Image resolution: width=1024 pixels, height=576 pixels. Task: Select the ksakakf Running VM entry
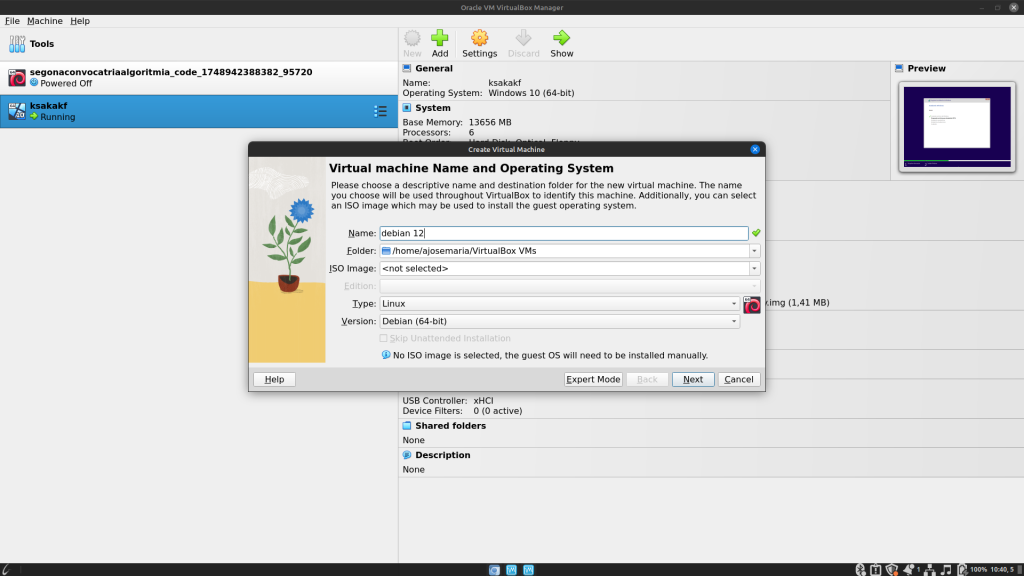click(199, 111)
